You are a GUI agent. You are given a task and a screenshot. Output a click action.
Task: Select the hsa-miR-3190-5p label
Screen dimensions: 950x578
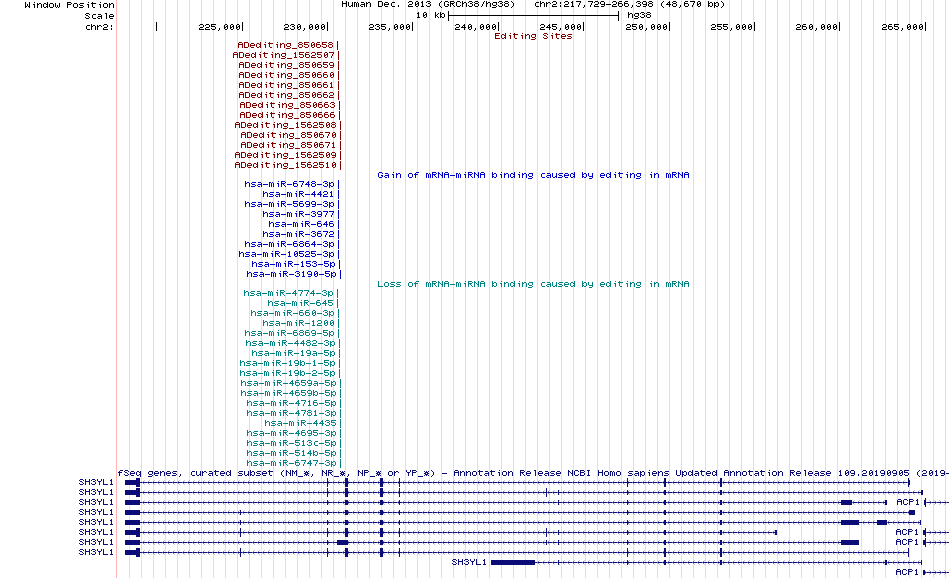(x=291, y=274)
